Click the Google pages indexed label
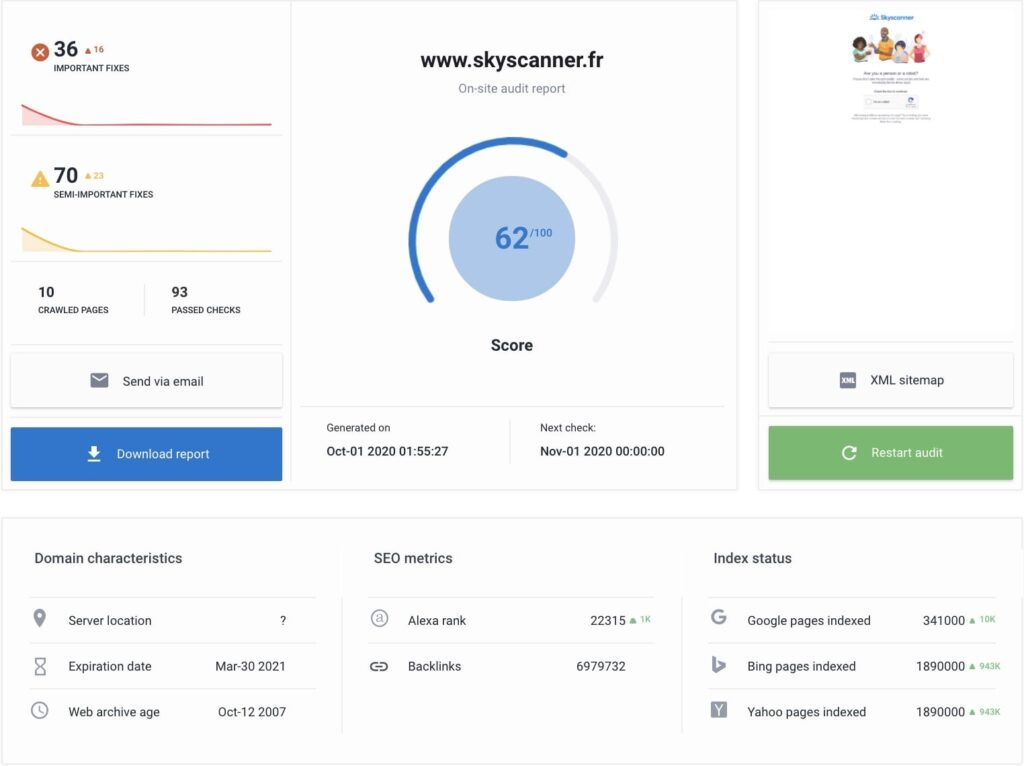The image size is (1024, 766). [809, 620]
